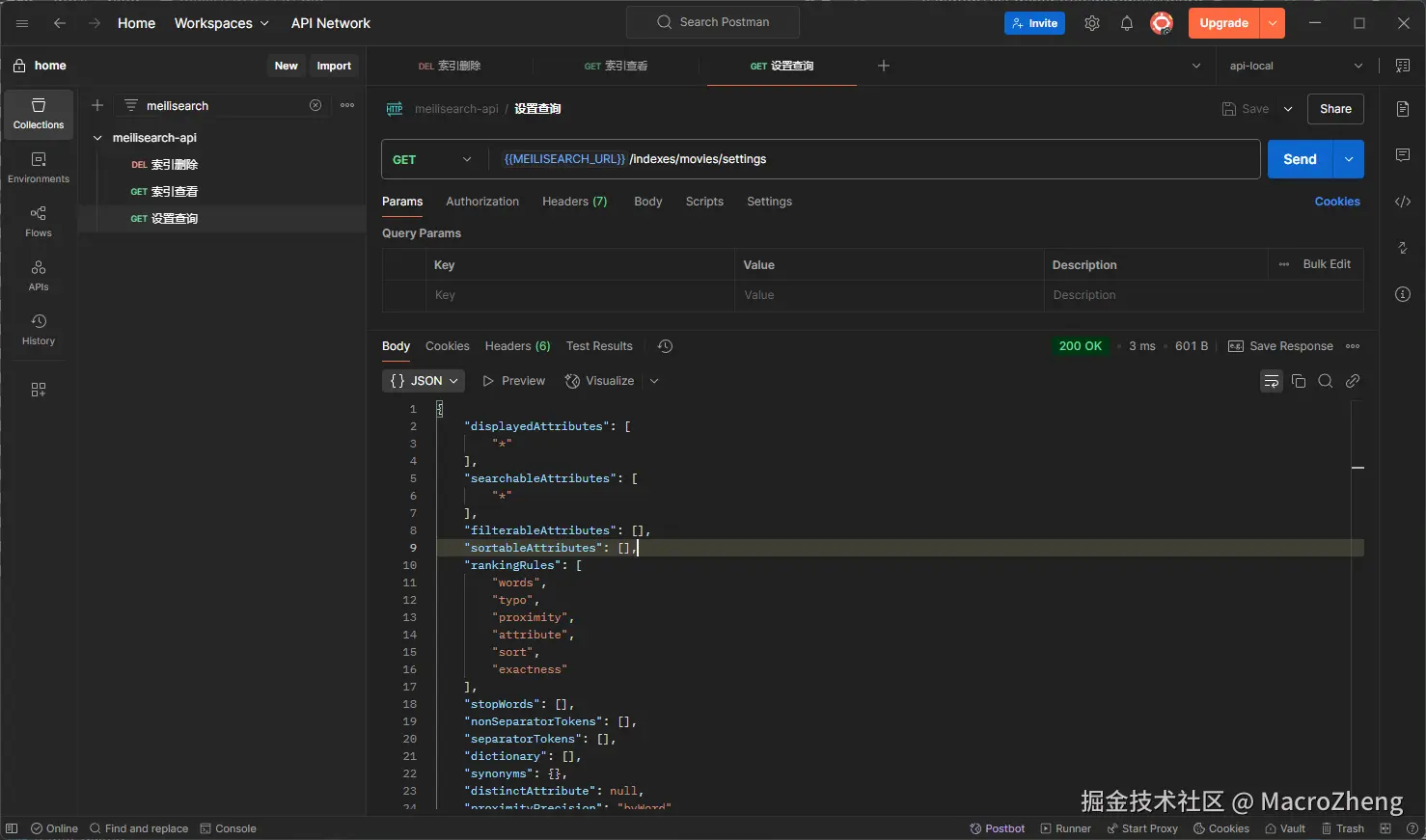Viewport: 1426px width, 840px height.
Task: Expand the JSON format dropdown
Action: point(424,381)
